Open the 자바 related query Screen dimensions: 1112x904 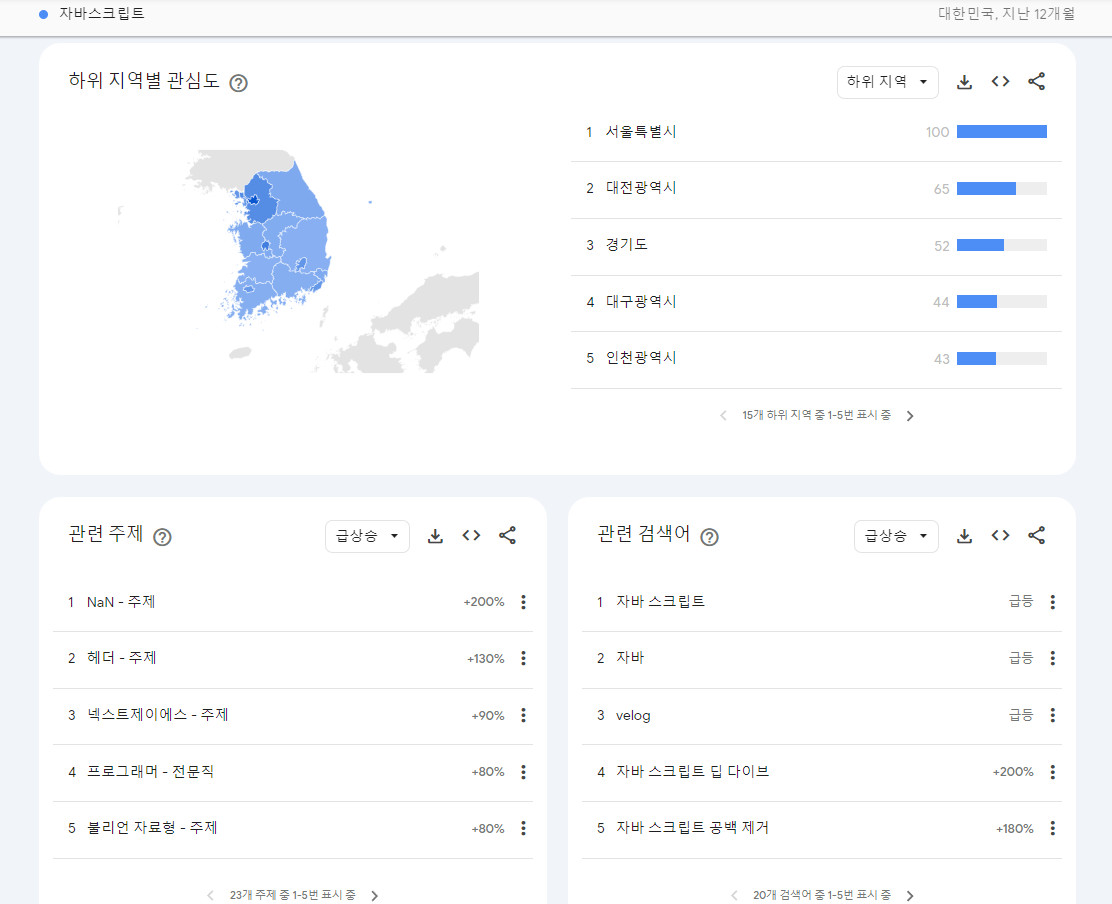pos(630,658)
